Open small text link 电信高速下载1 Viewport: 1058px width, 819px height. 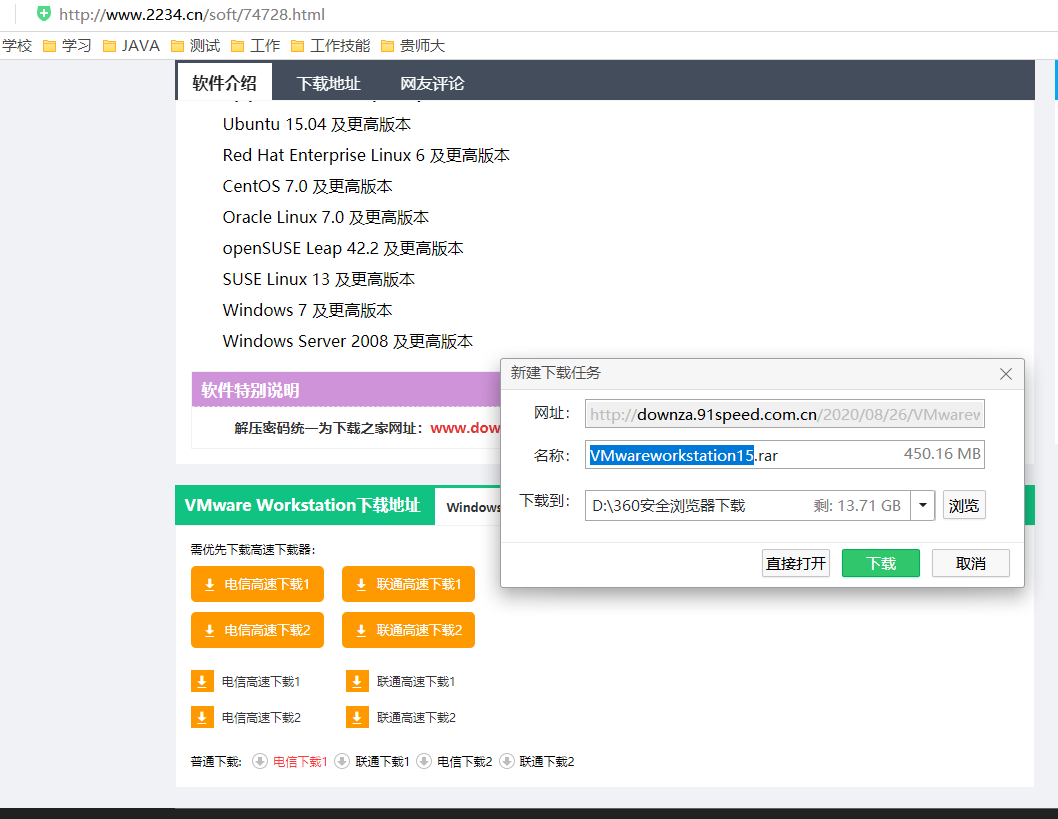(x=261, y=682)
